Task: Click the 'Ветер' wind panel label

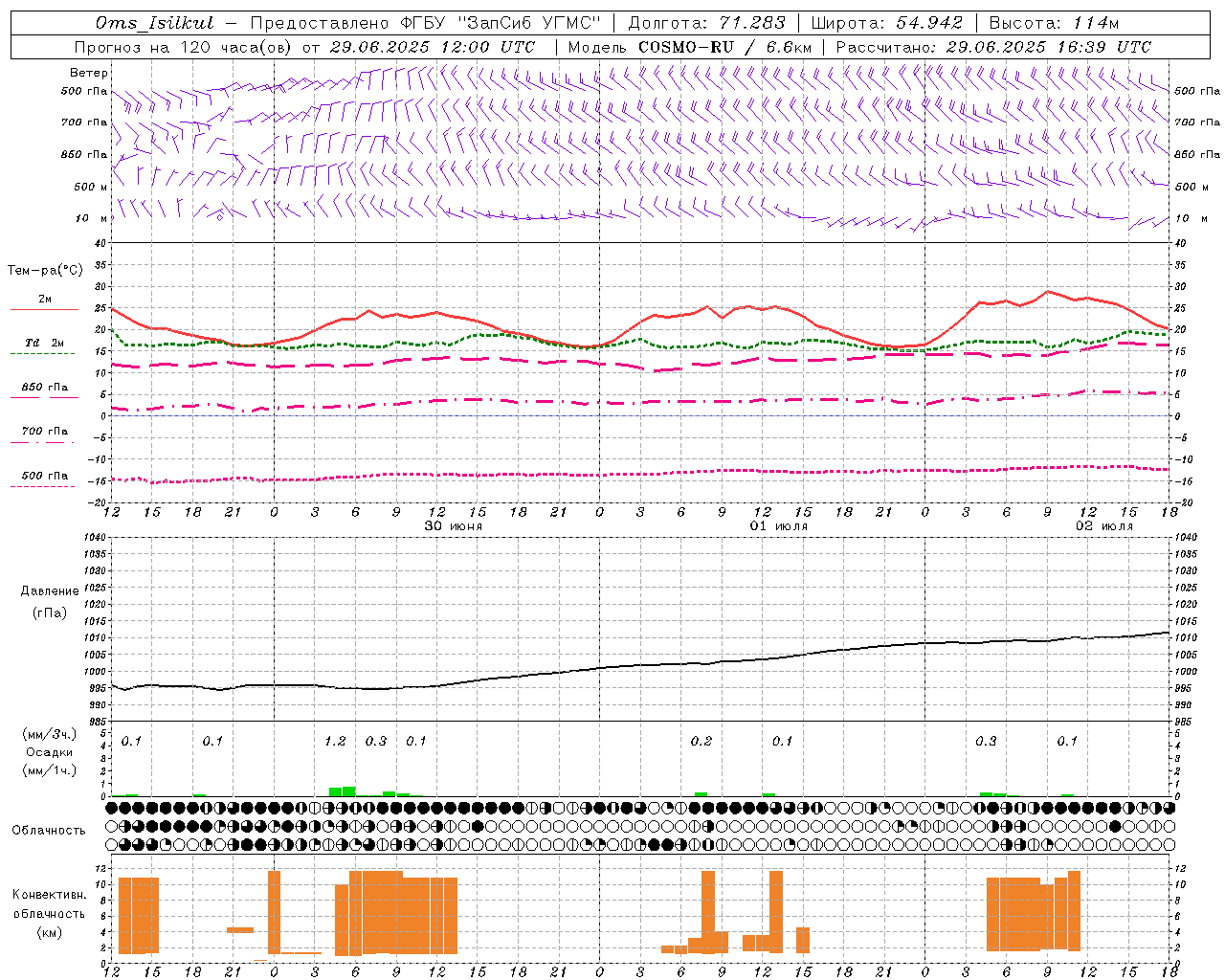Action: pyautogui.click(x=89, y=73)
